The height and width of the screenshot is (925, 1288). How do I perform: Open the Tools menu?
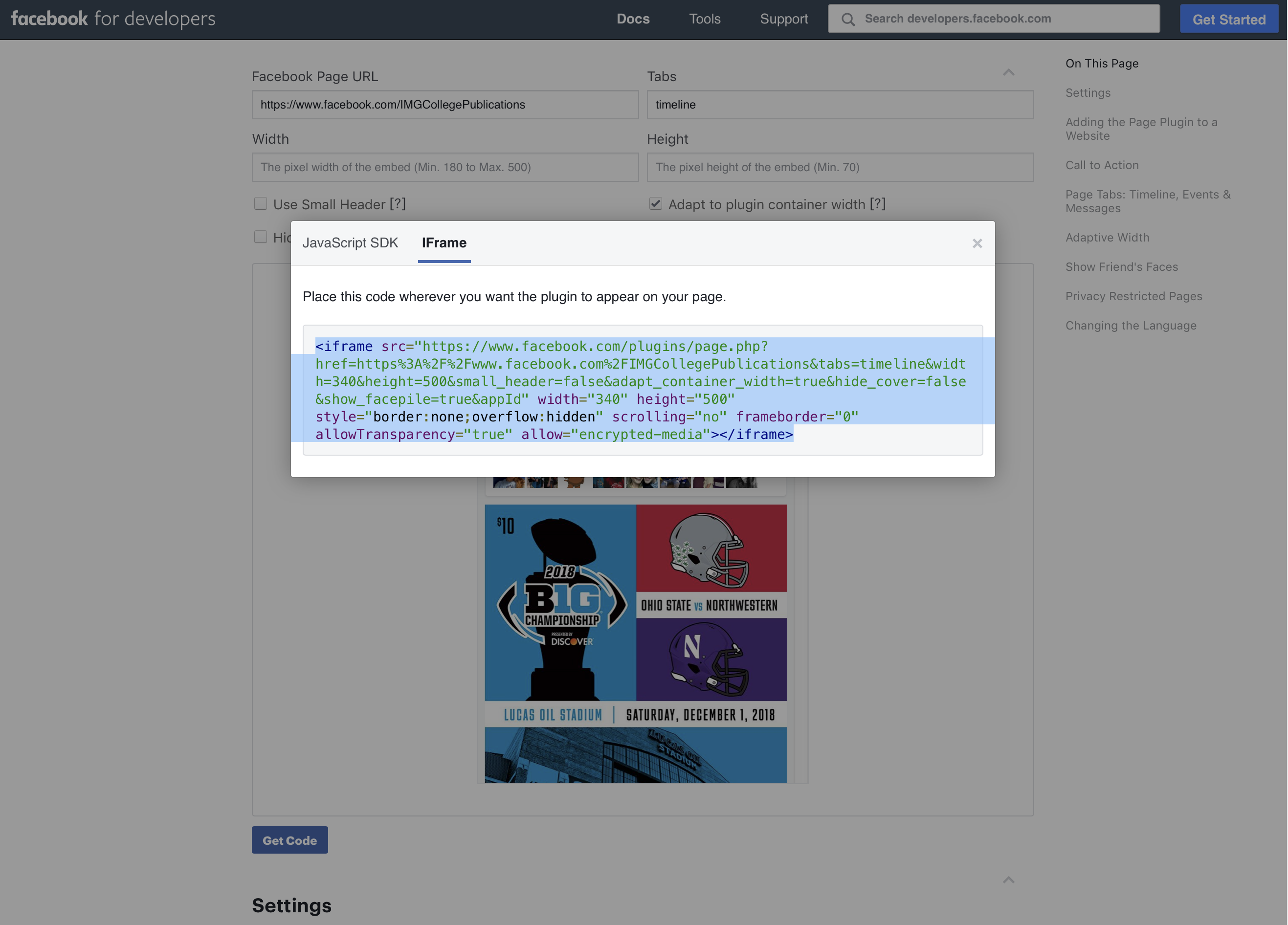pos(704,19)
